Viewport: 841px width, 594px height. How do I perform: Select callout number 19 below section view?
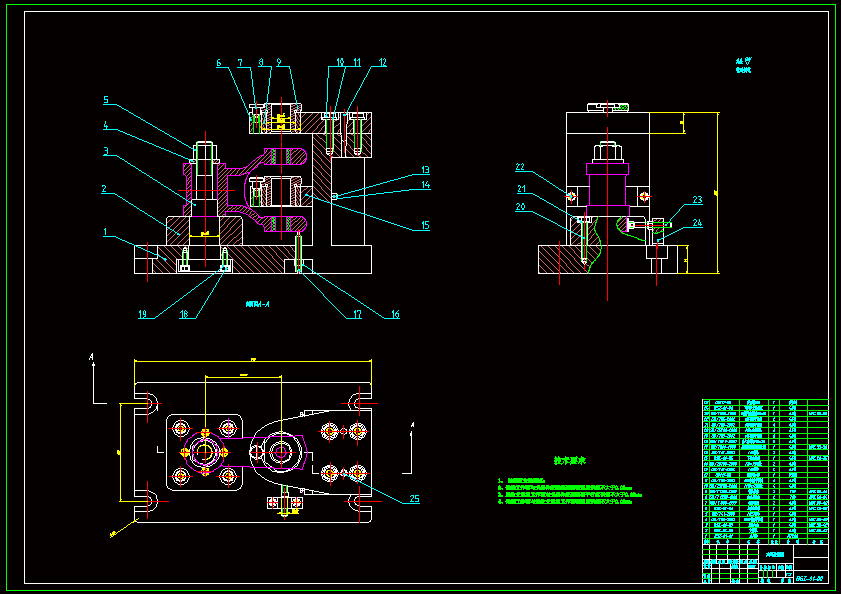[x=142, y=314]
